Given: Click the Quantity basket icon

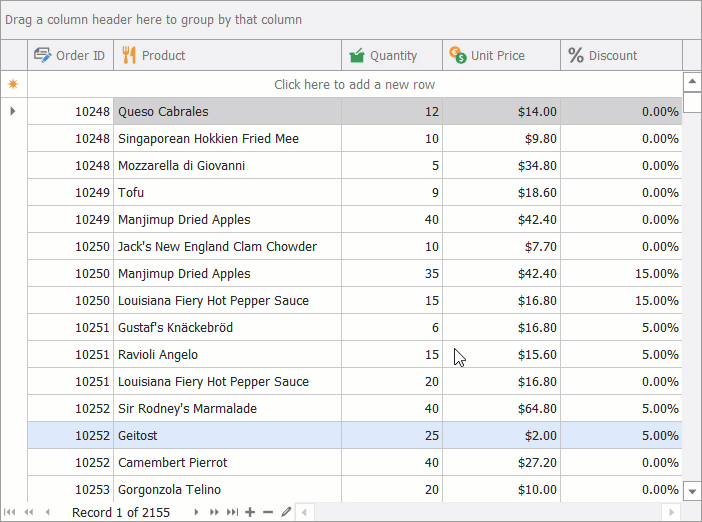Looking at the screenshot, I should click(357, 55).
